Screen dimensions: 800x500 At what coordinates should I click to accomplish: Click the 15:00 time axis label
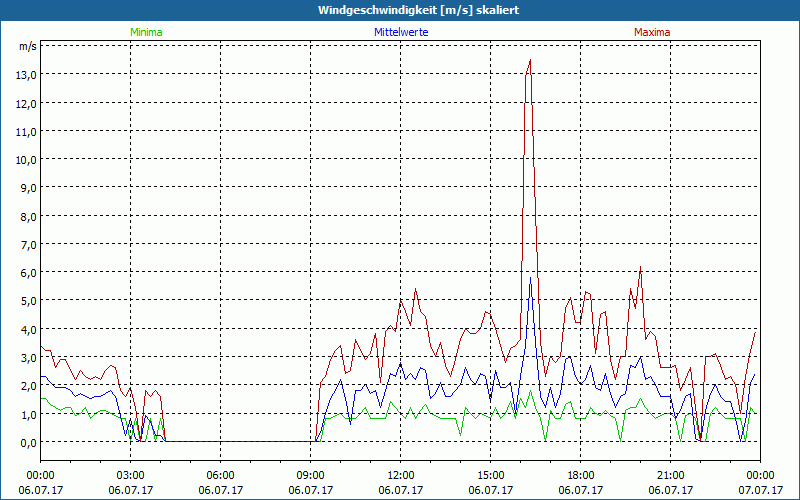tap(490, 475)
